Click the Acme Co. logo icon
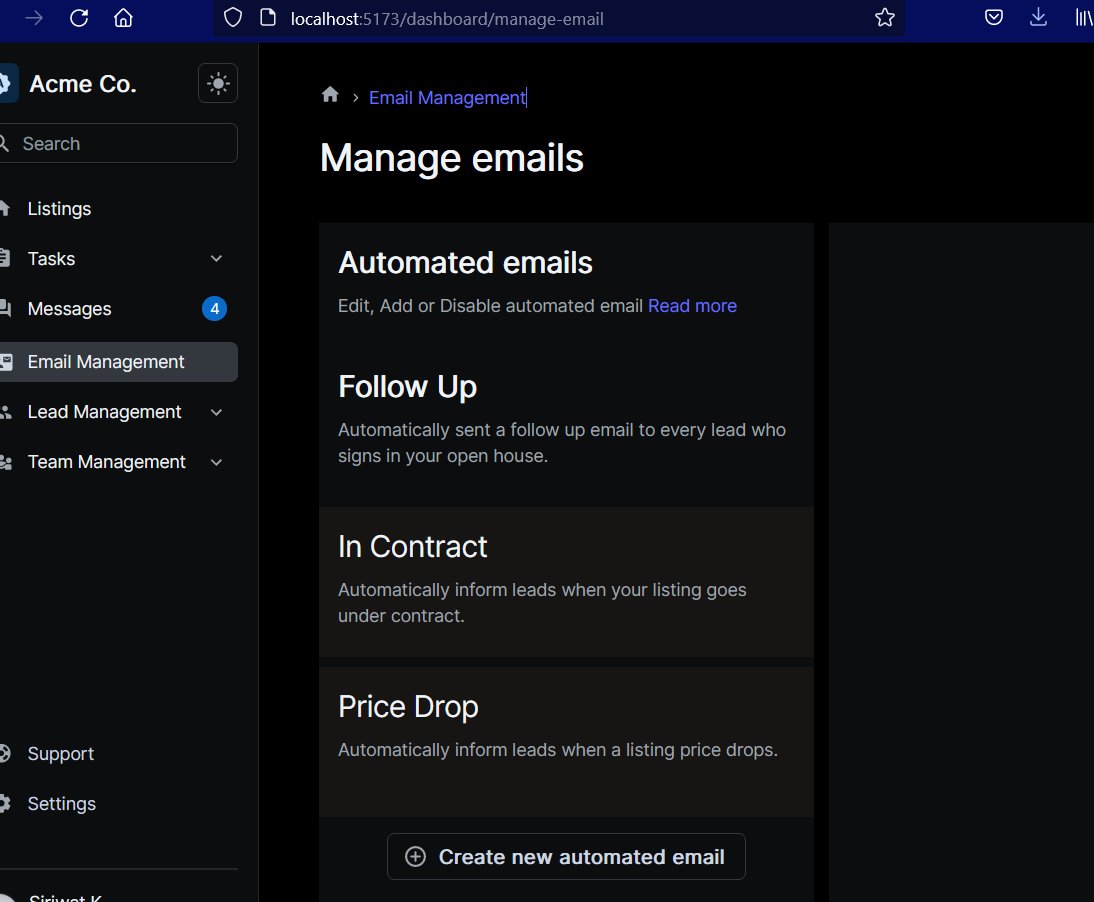 coord(7,84)
